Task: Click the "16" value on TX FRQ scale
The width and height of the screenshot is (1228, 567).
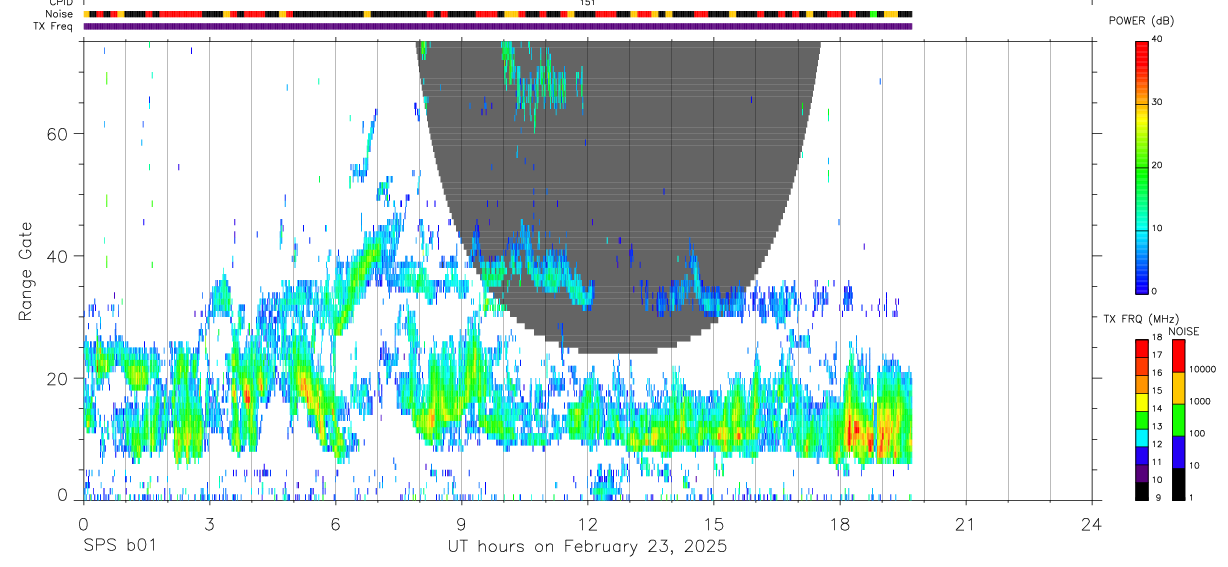Action: [x=1157, y=372]
